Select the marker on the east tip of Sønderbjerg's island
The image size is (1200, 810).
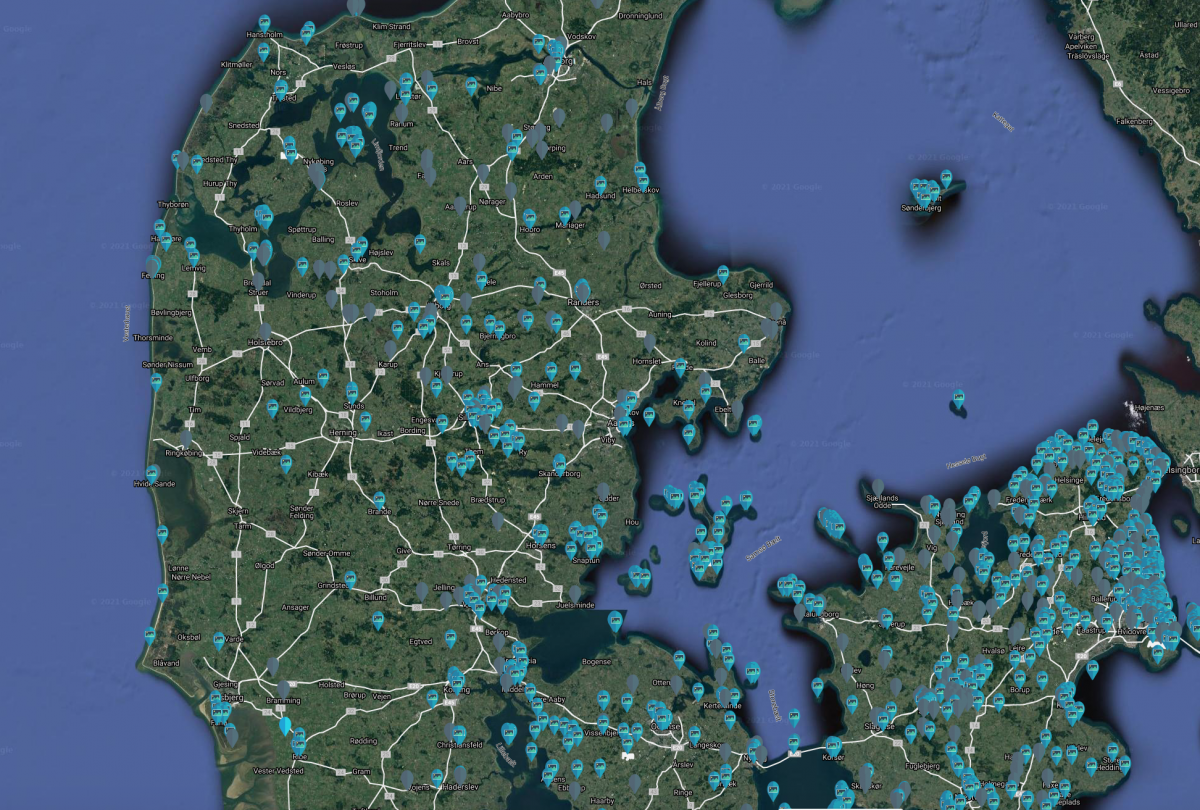click(946, 177)
